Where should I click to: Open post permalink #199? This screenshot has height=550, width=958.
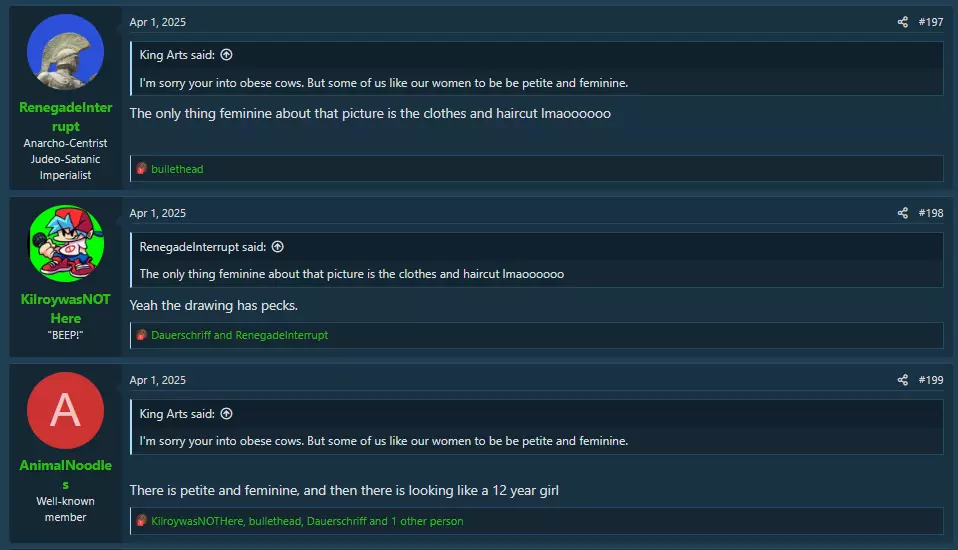pyautogui.click(x=931, y=380)
